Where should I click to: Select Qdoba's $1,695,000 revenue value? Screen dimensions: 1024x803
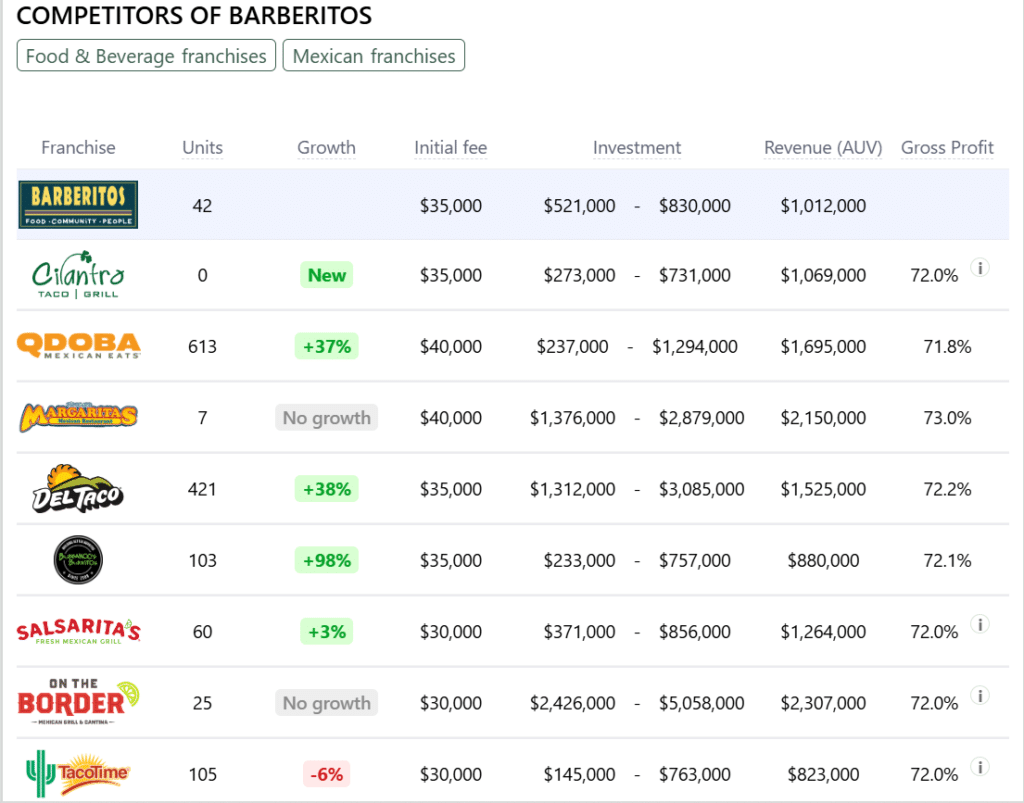[823, 346]
